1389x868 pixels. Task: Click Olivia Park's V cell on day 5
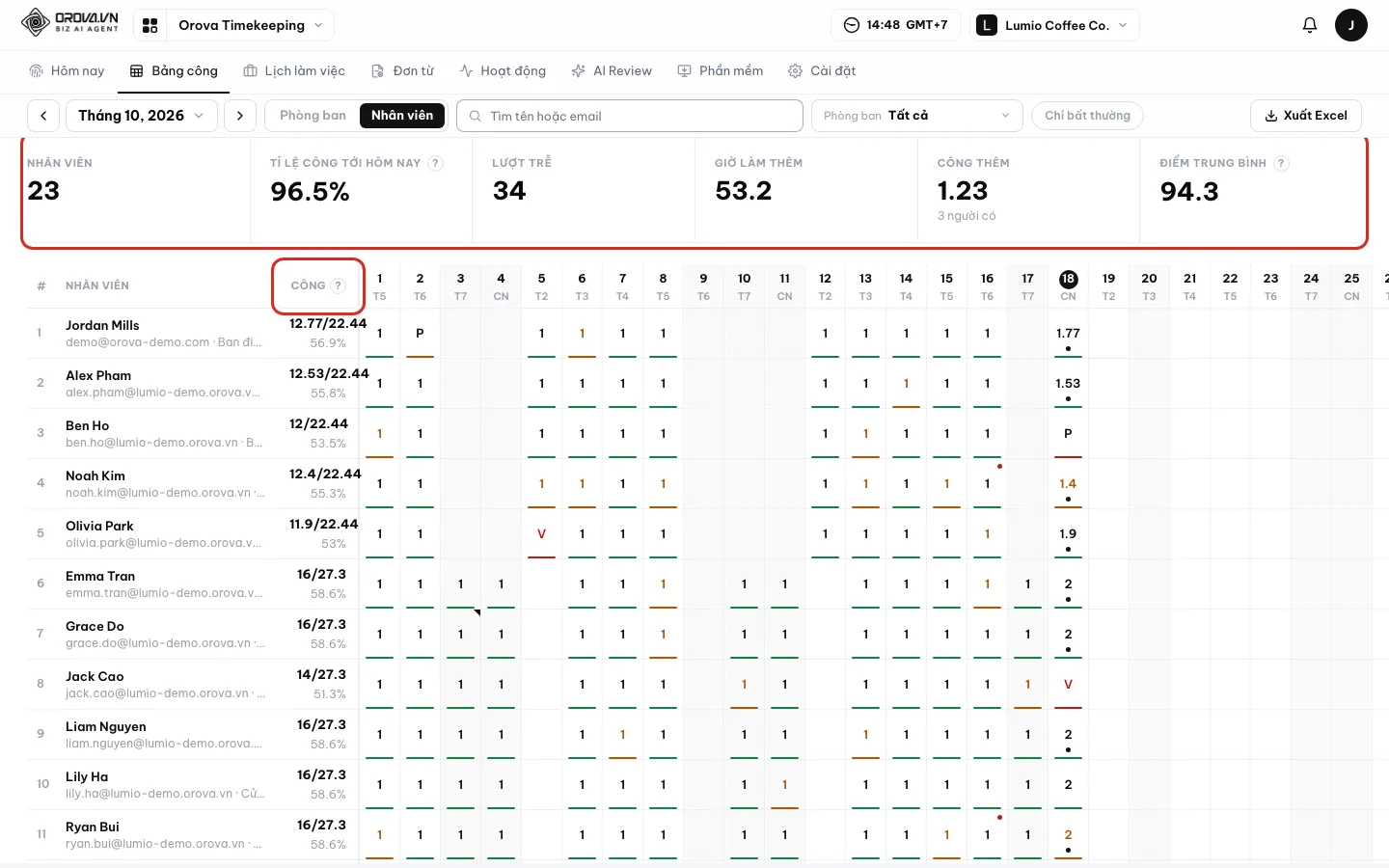point(541,534)
